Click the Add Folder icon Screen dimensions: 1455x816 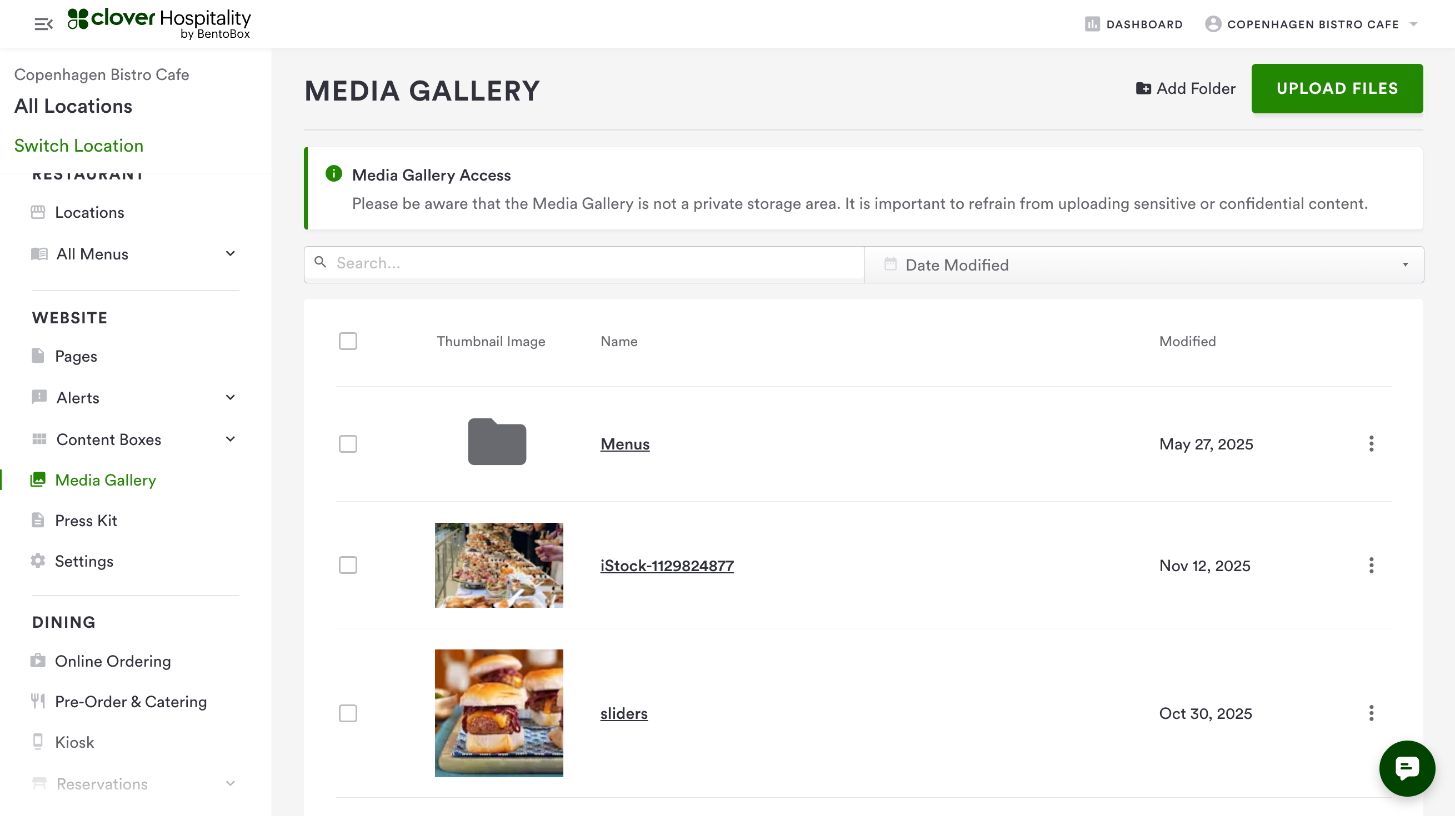pyautogui.click(x=1143, y=89)
